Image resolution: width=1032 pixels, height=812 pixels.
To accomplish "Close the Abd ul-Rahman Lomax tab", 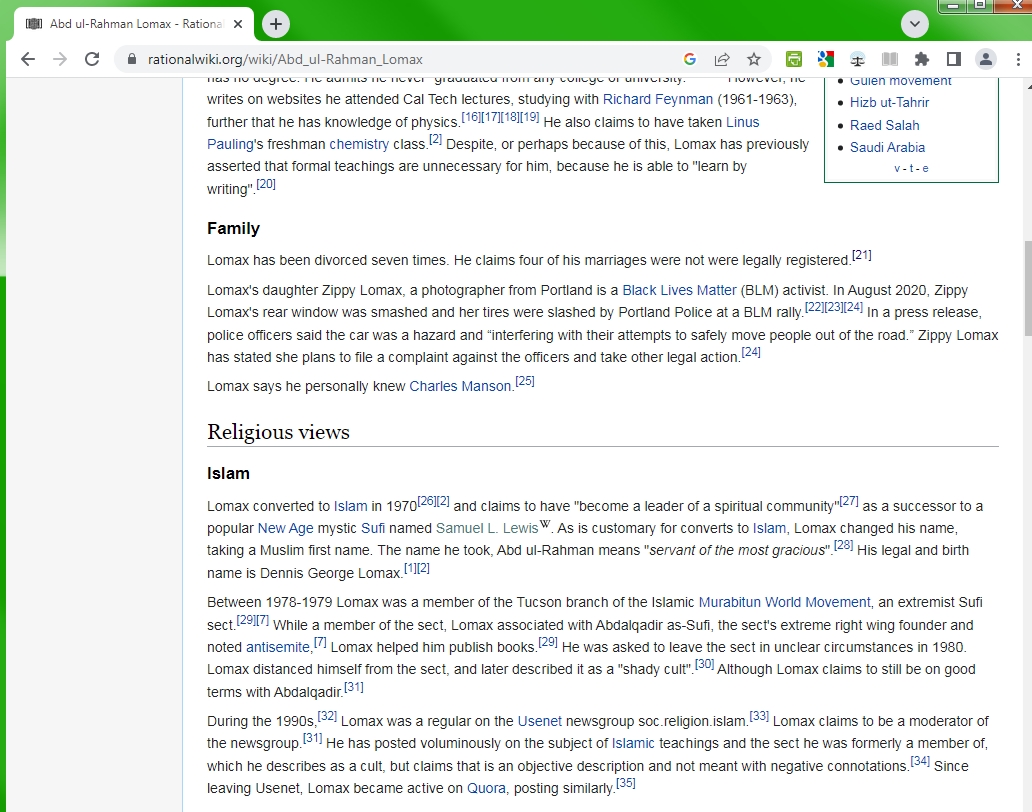I will [x=238, y=24].
